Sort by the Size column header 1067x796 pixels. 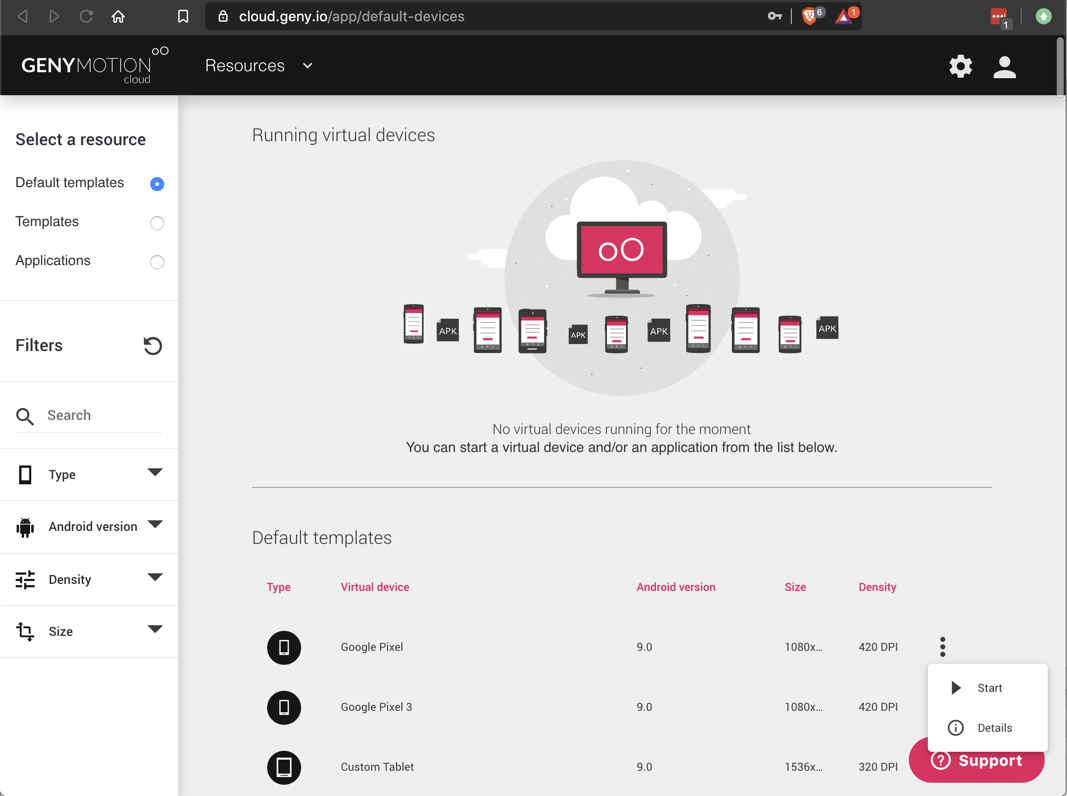point(795,587)
